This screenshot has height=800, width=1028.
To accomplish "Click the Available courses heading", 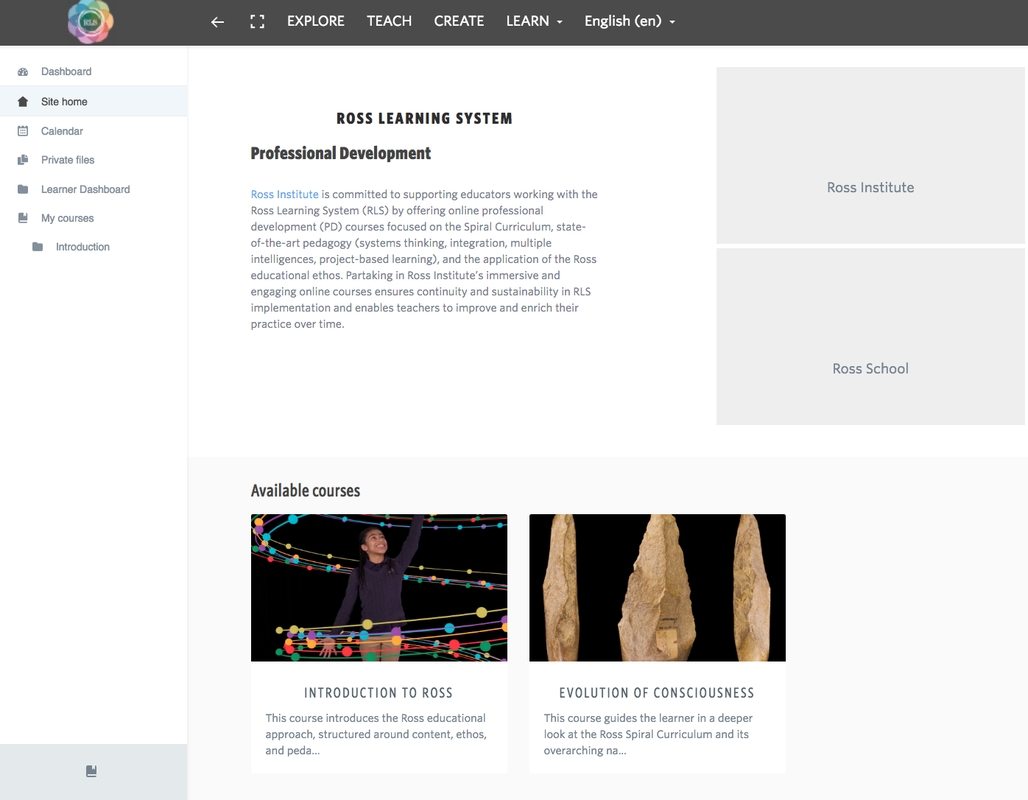I will point(306,490).
